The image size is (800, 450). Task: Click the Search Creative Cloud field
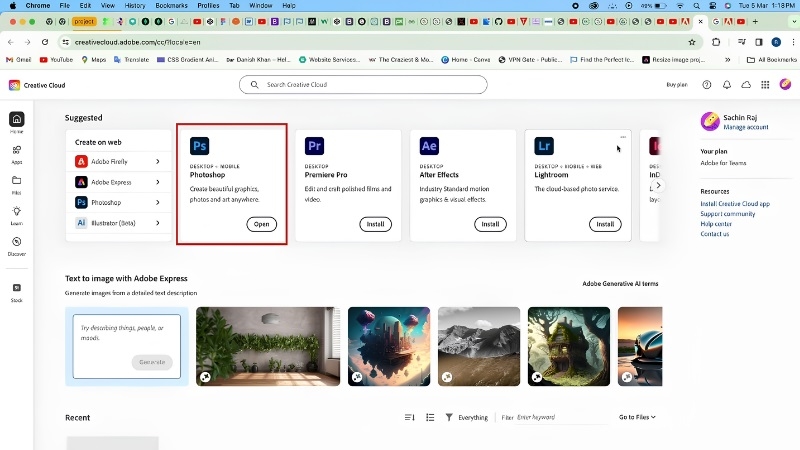(363, 85)
